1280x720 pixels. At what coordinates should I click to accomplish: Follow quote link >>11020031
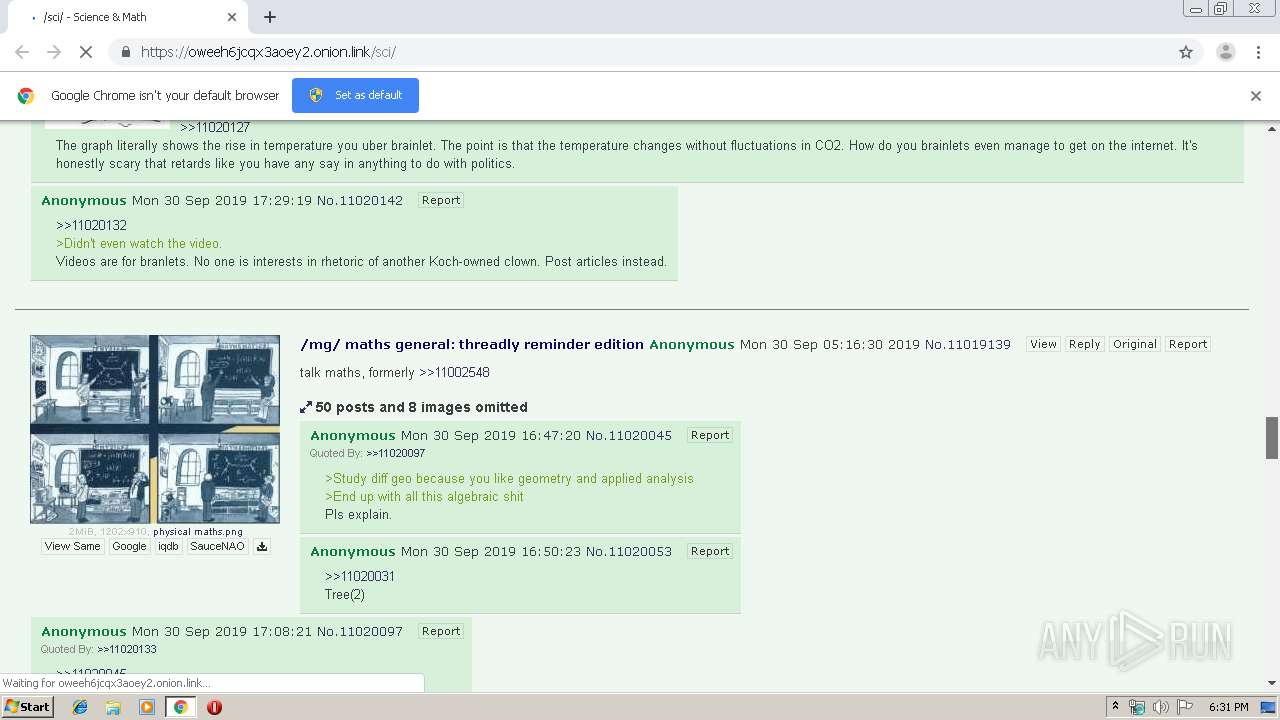[360, 576]
